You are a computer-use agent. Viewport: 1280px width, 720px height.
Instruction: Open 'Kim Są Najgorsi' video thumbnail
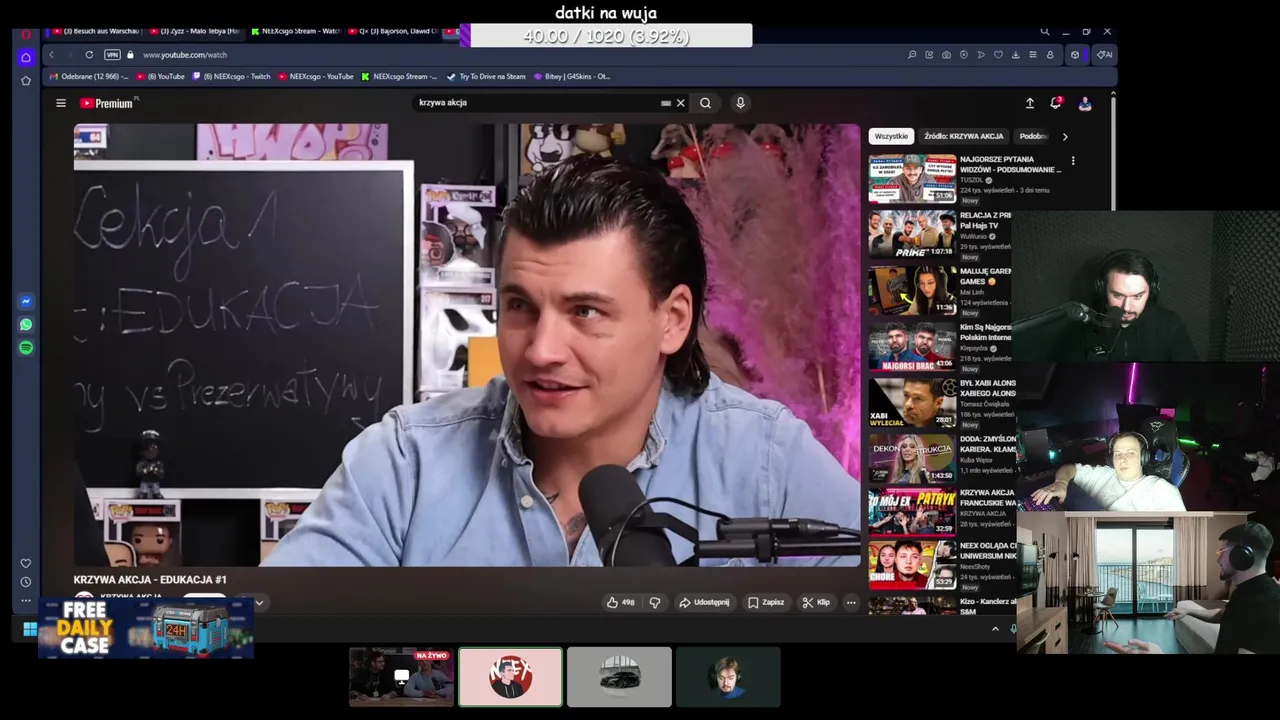point(912,346)
